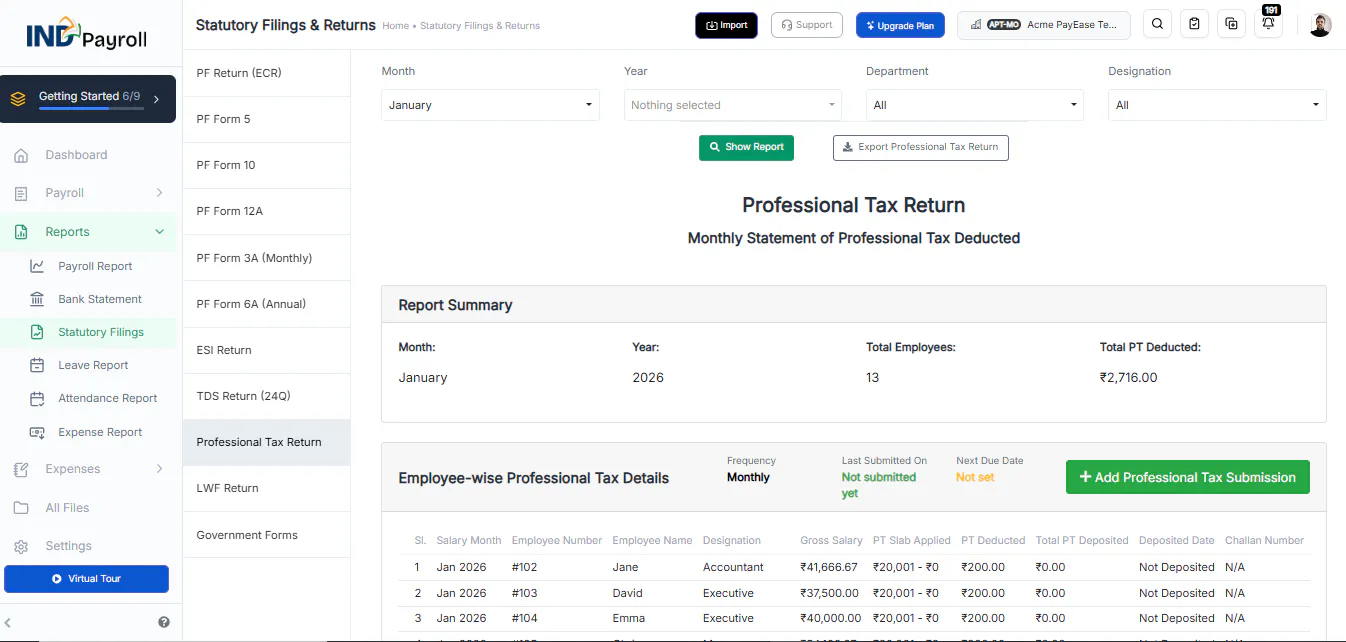The height and width of the screenshot is (642, 1346).
Task: Open the Department dropdown
Action: click(975, 105)
